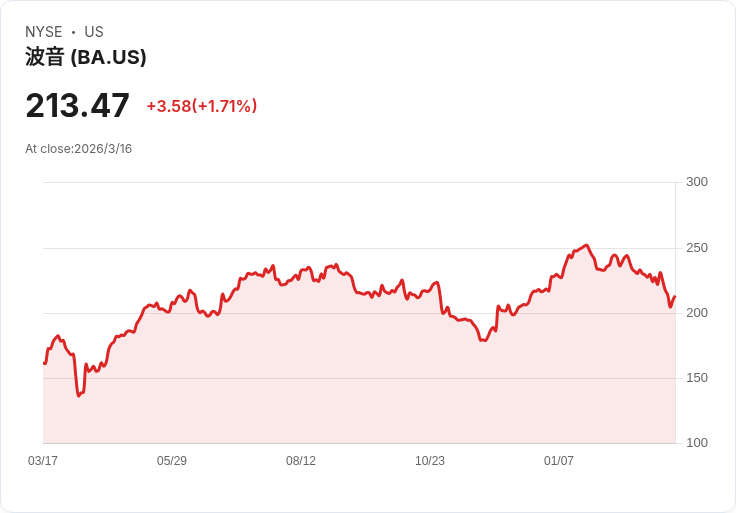
Task: Click the 100 y-axis label
Action: tap(697, 443)
